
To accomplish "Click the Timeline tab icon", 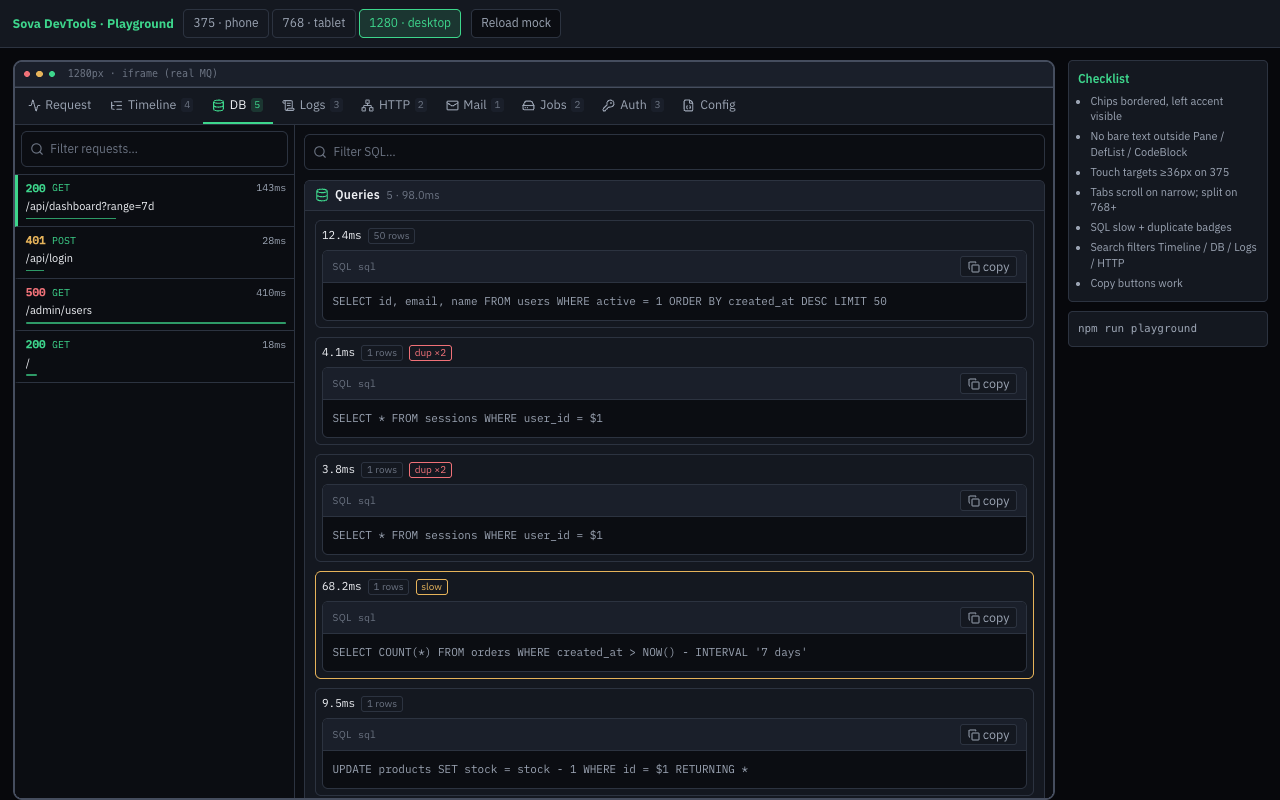I will click(x=117, y=105).
